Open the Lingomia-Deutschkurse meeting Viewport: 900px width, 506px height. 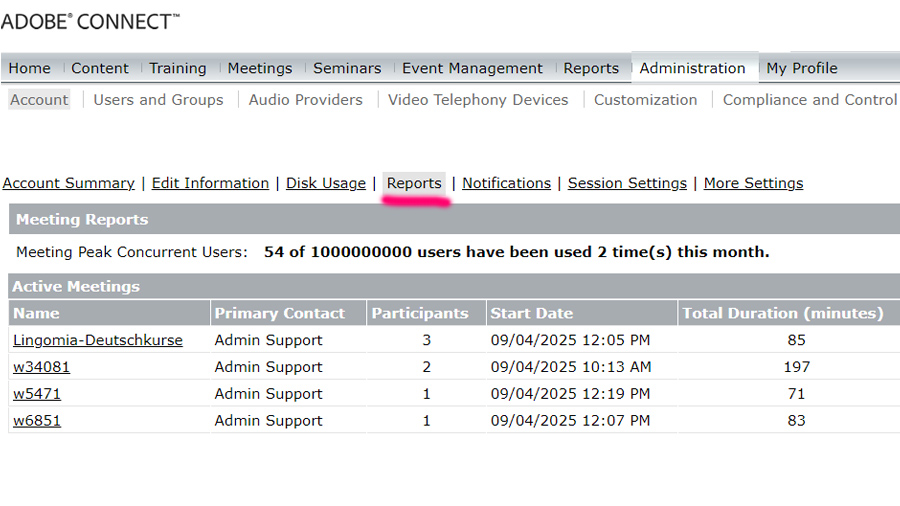click(x=98, y=340)
